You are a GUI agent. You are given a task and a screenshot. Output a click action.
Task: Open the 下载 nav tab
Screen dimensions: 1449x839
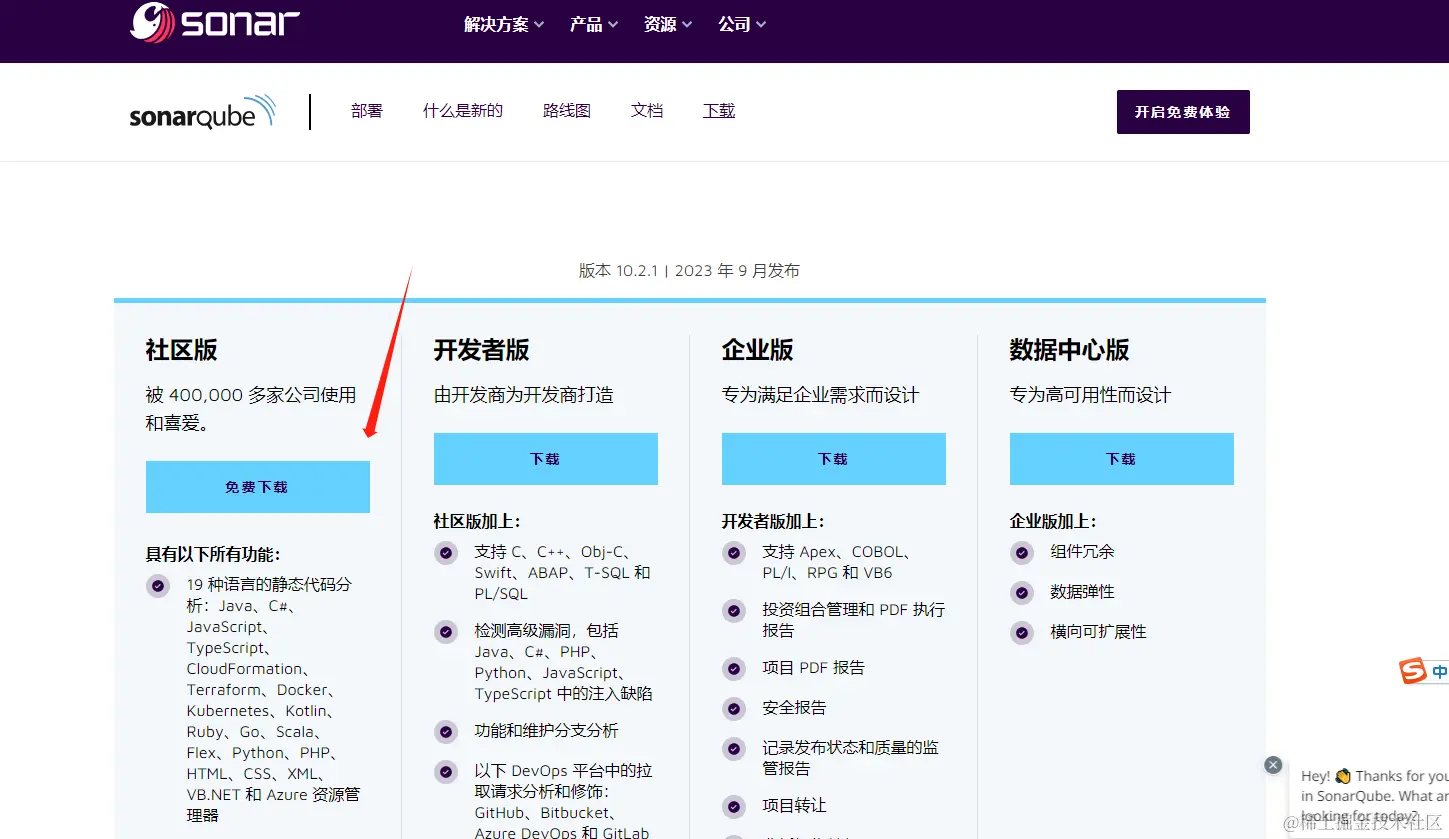(719, 111)
